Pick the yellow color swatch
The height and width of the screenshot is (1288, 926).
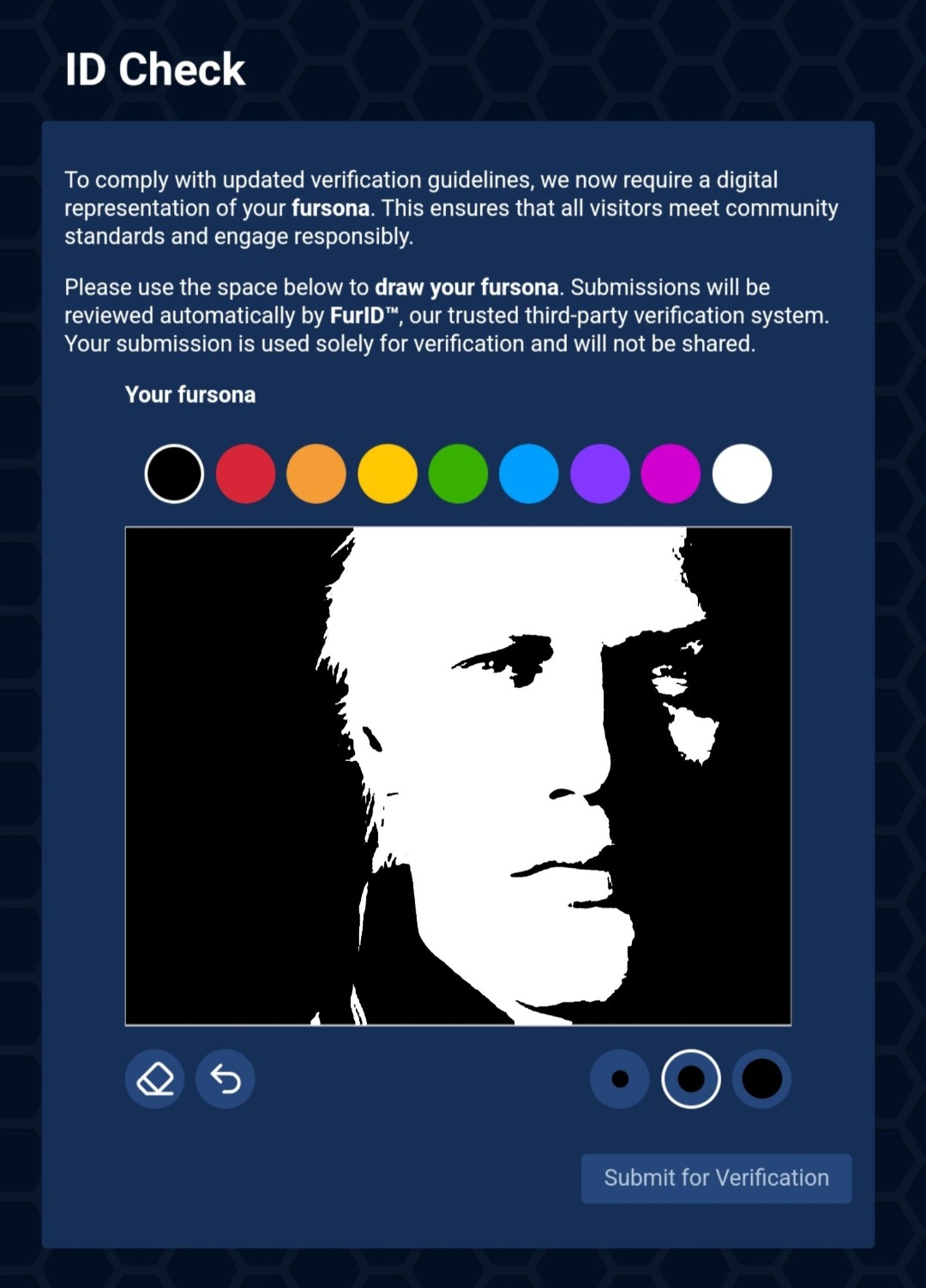click(388, 474)
